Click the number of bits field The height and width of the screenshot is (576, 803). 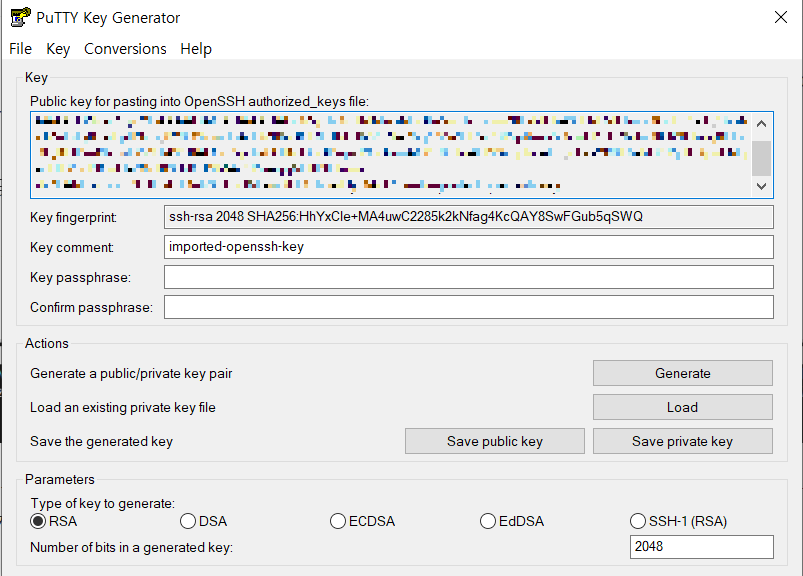[x=702, y=547]
